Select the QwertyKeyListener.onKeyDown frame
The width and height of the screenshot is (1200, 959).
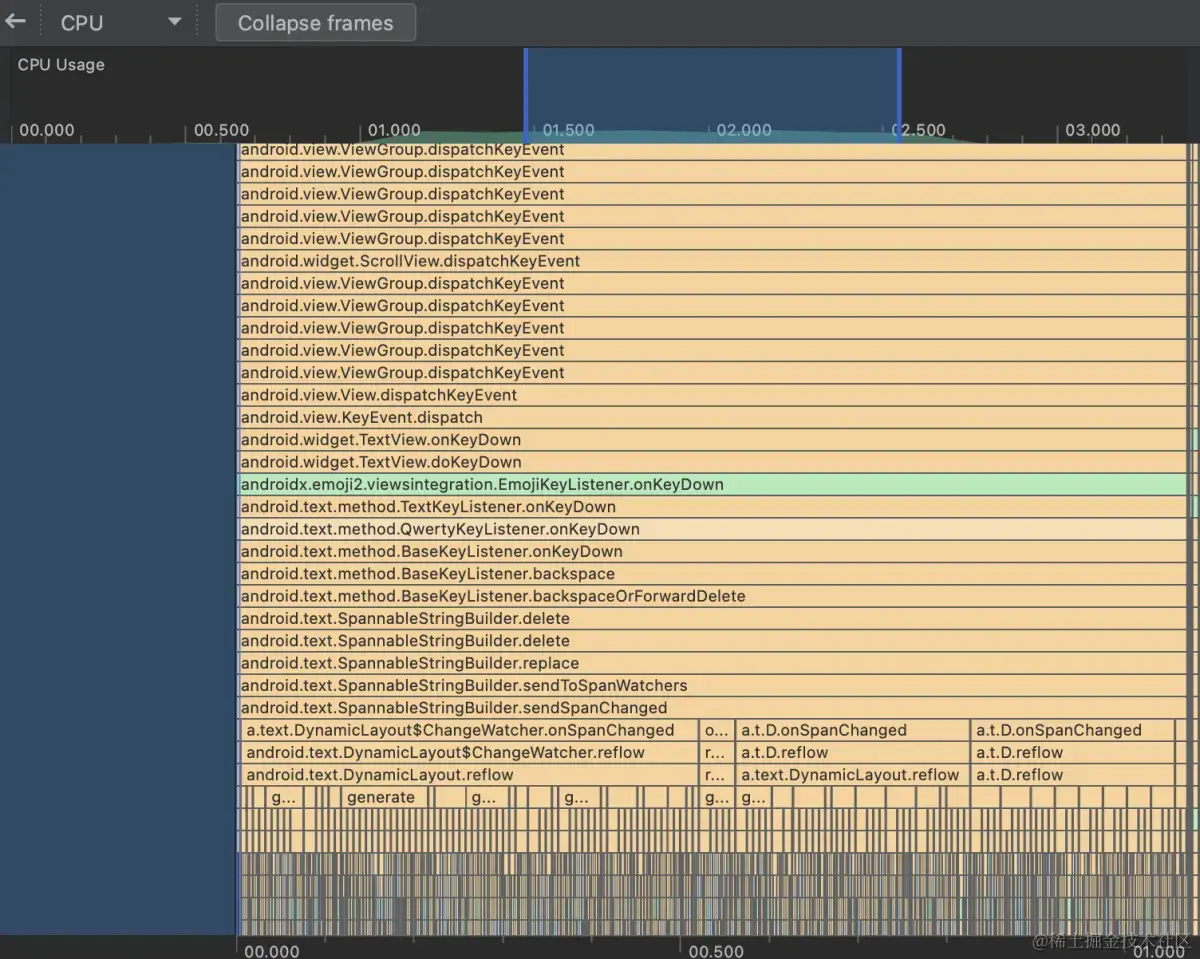(712, 529)
